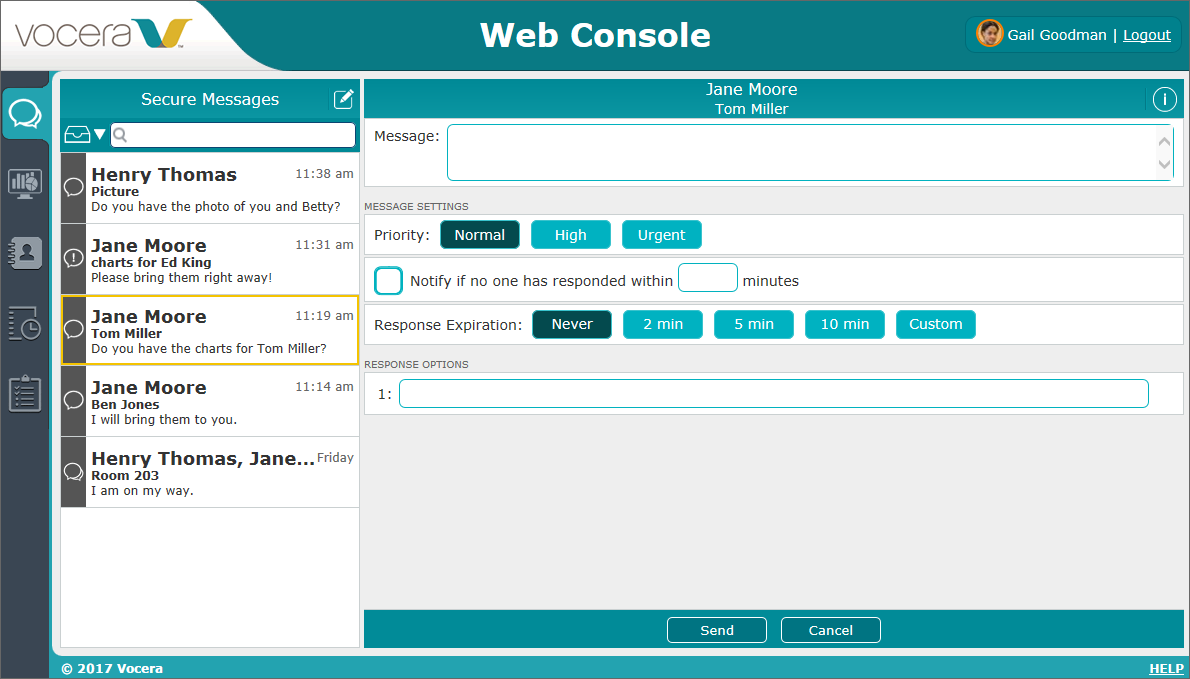Viewport: 1190px width, 679px height.
Task: Click the message box scroll up arrow
Action: point(1164,141)
